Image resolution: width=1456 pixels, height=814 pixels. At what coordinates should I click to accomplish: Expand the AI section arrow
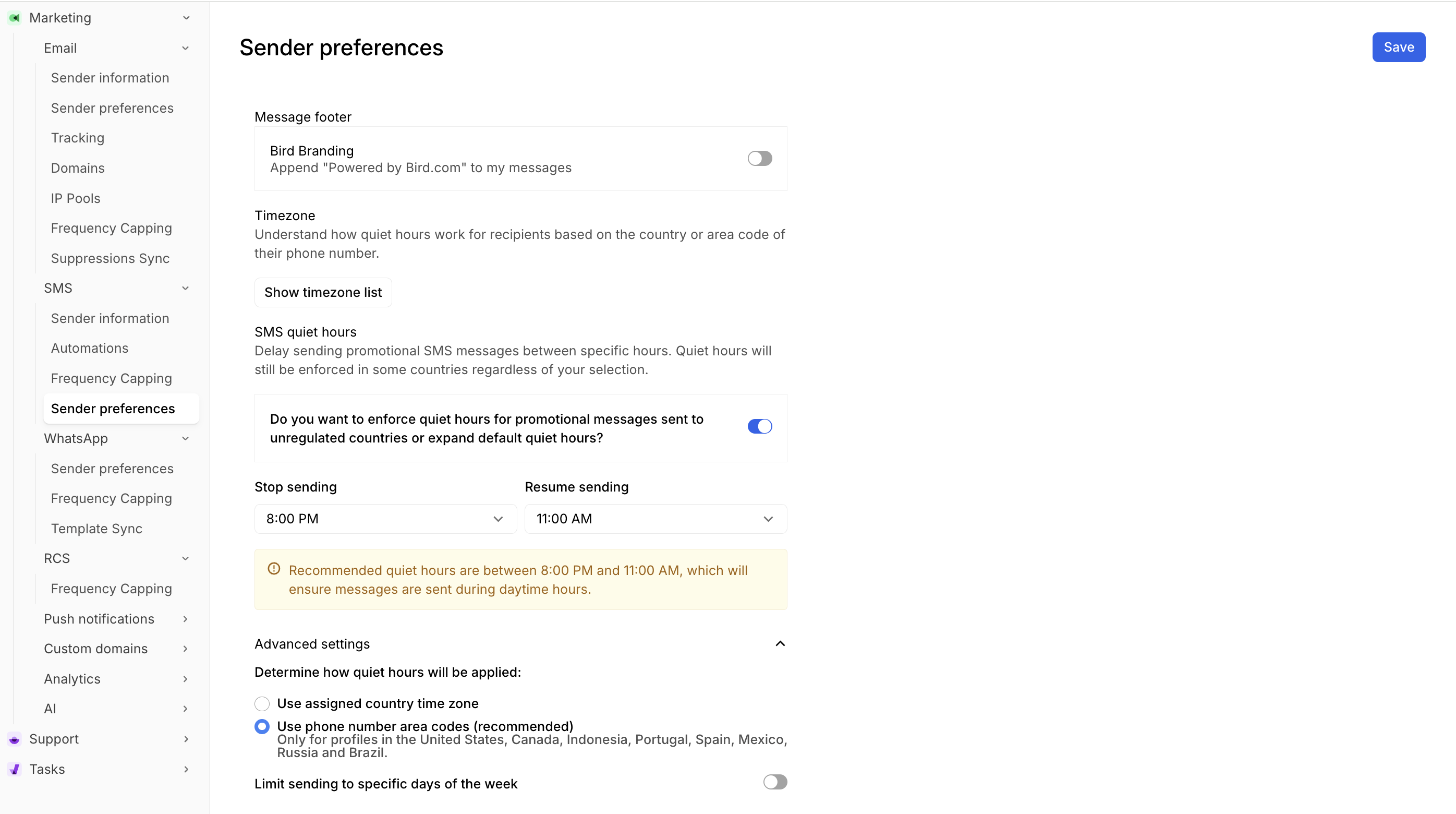(x=186, y=709)
